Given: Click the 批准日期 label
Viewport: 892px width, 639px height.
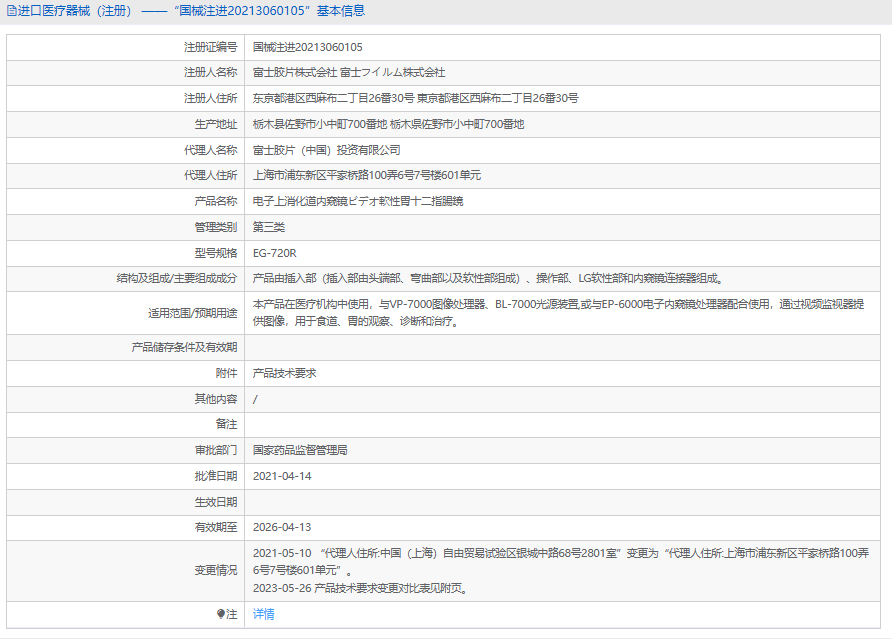Looking at the screenshot, I should click(x=216, y=476).
